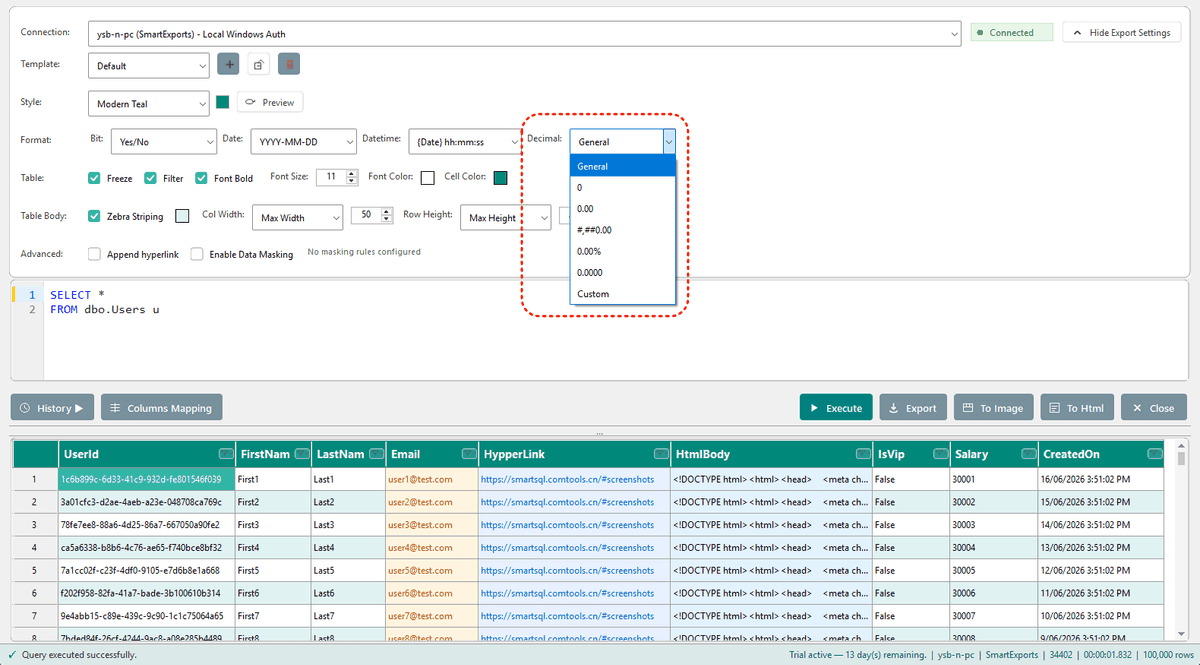
Task: Open column options icon in HtmlBody header
Action: tap(862, 454)
